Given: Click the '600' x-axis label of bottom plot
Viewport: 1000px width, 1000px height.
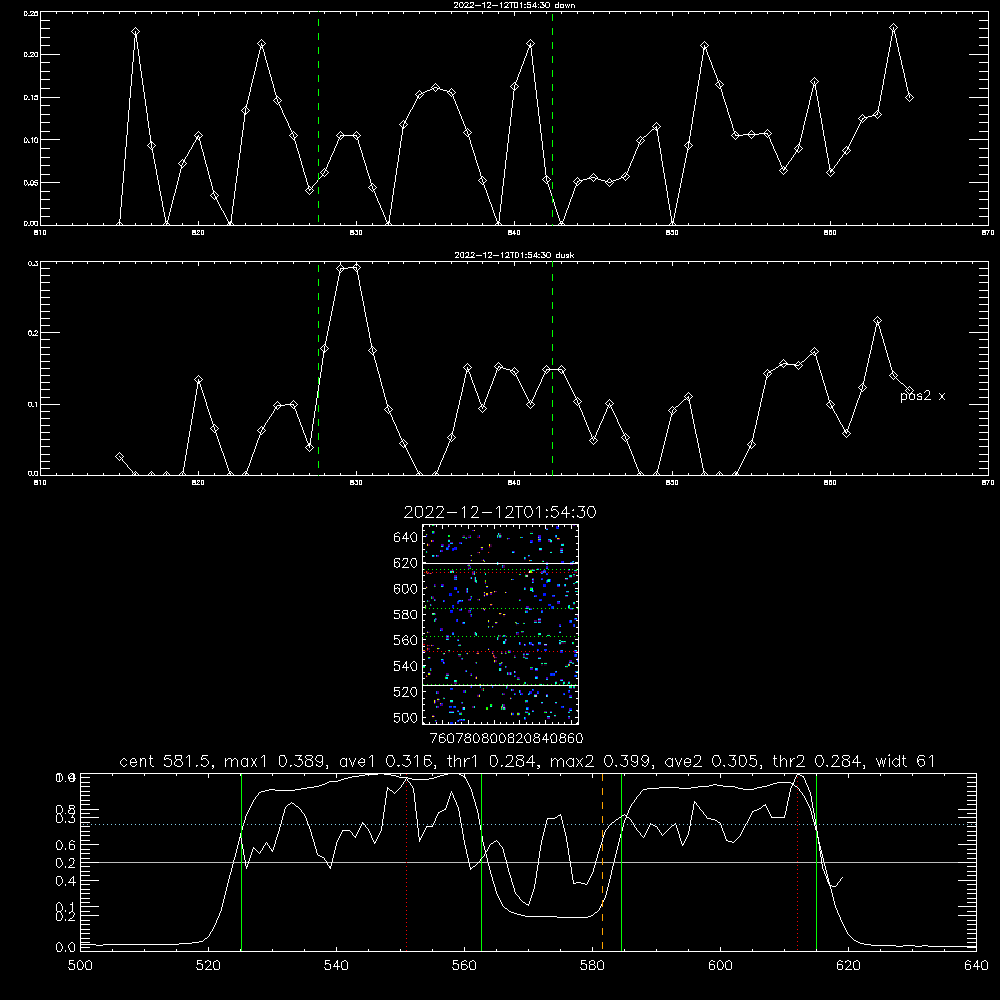Looking at the screenshot, I should click(721, 966).
